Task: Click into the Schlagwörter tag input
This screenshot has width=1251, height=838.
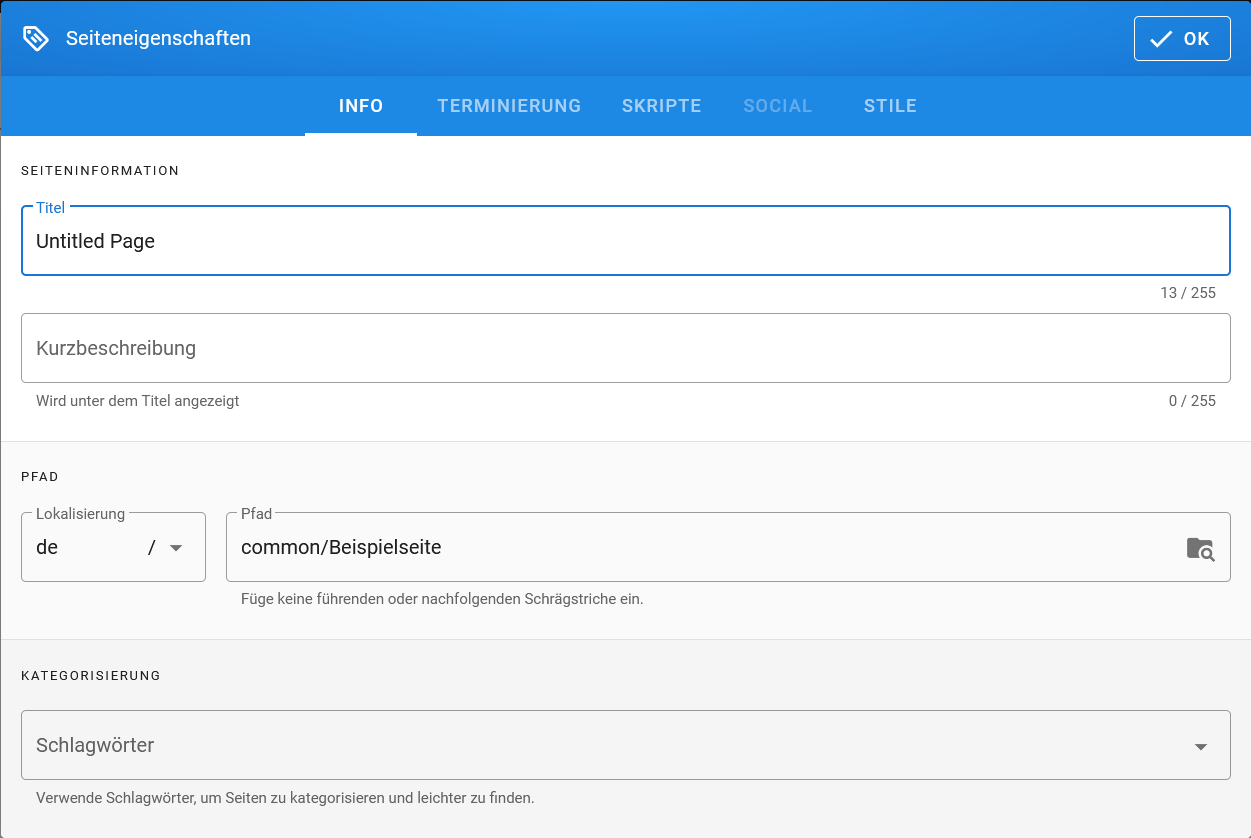Action: (600, 746)
